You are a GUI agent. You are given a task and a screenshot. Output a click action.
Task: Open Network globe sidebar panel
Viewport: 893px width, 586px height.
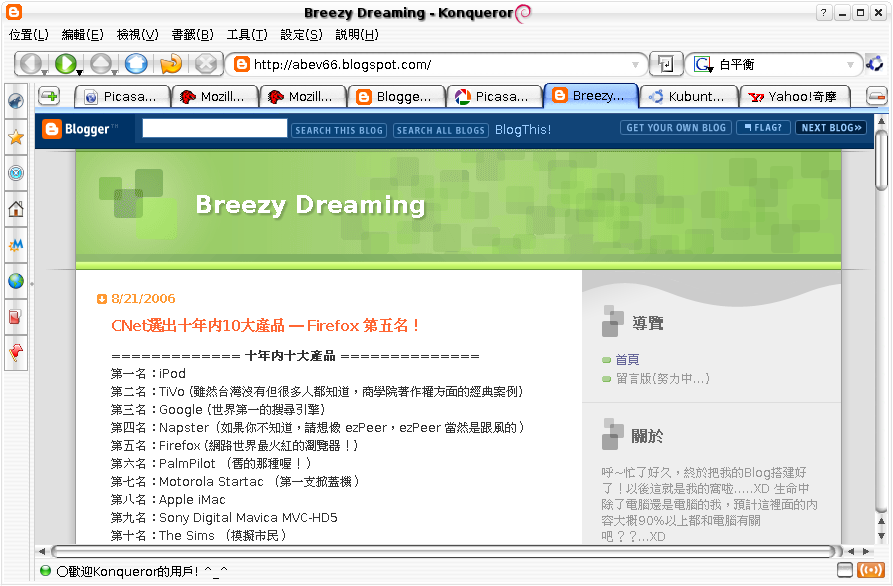(x=16, y=281)
